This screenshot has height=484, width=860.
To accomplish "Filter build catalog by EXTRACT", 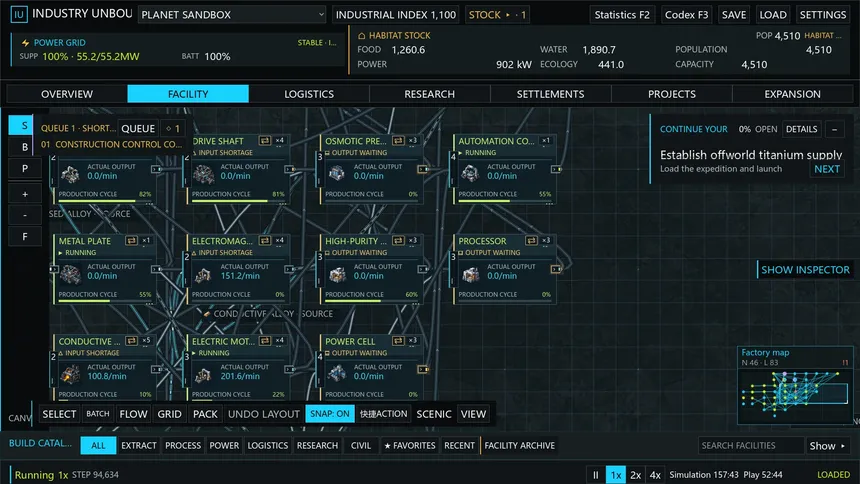I will (139, 446).
